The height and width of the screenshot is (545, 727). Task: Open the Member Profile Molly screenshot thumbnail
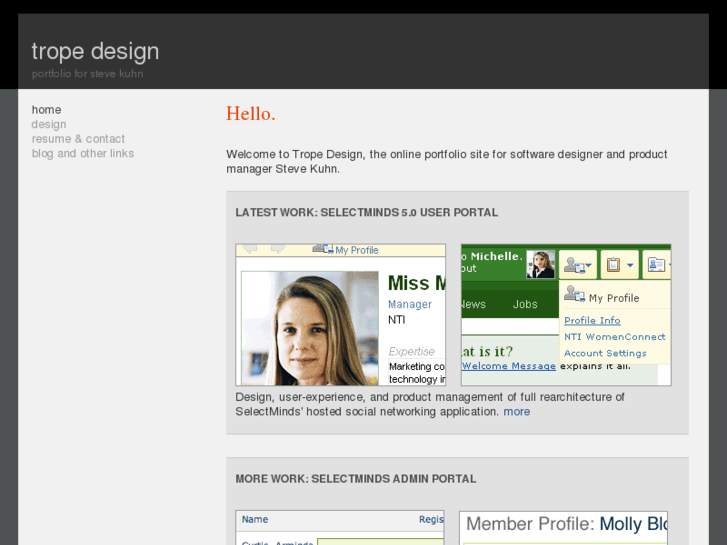563,528
